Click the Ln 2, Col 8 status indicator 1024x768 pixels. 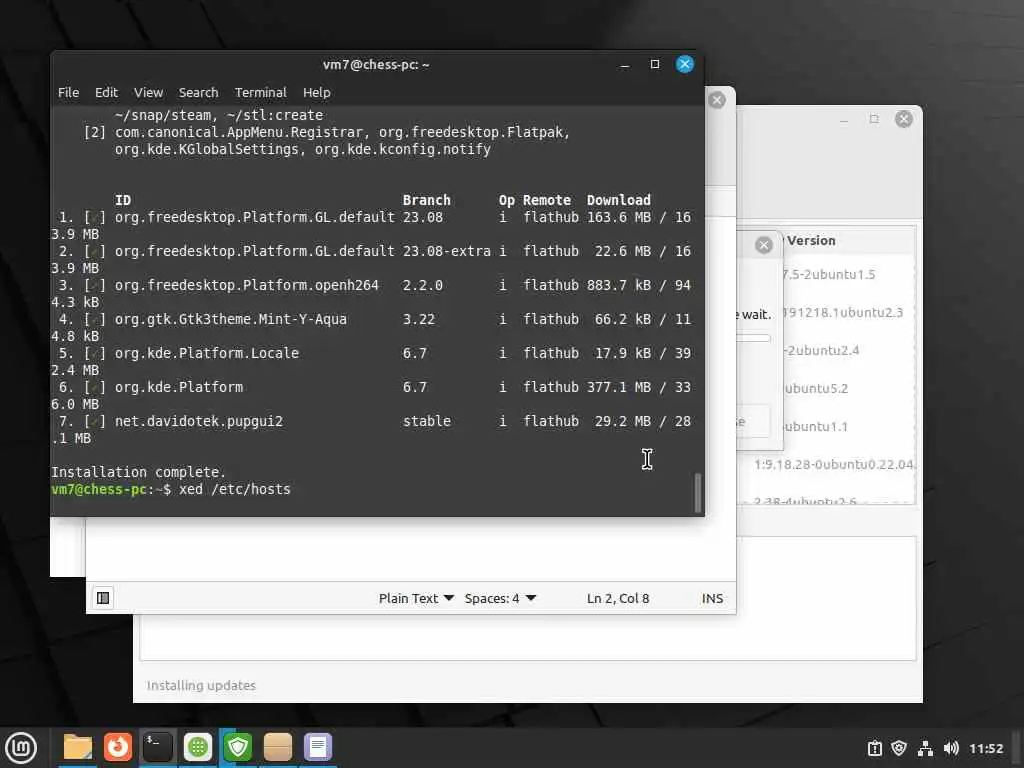click(618, 598)
